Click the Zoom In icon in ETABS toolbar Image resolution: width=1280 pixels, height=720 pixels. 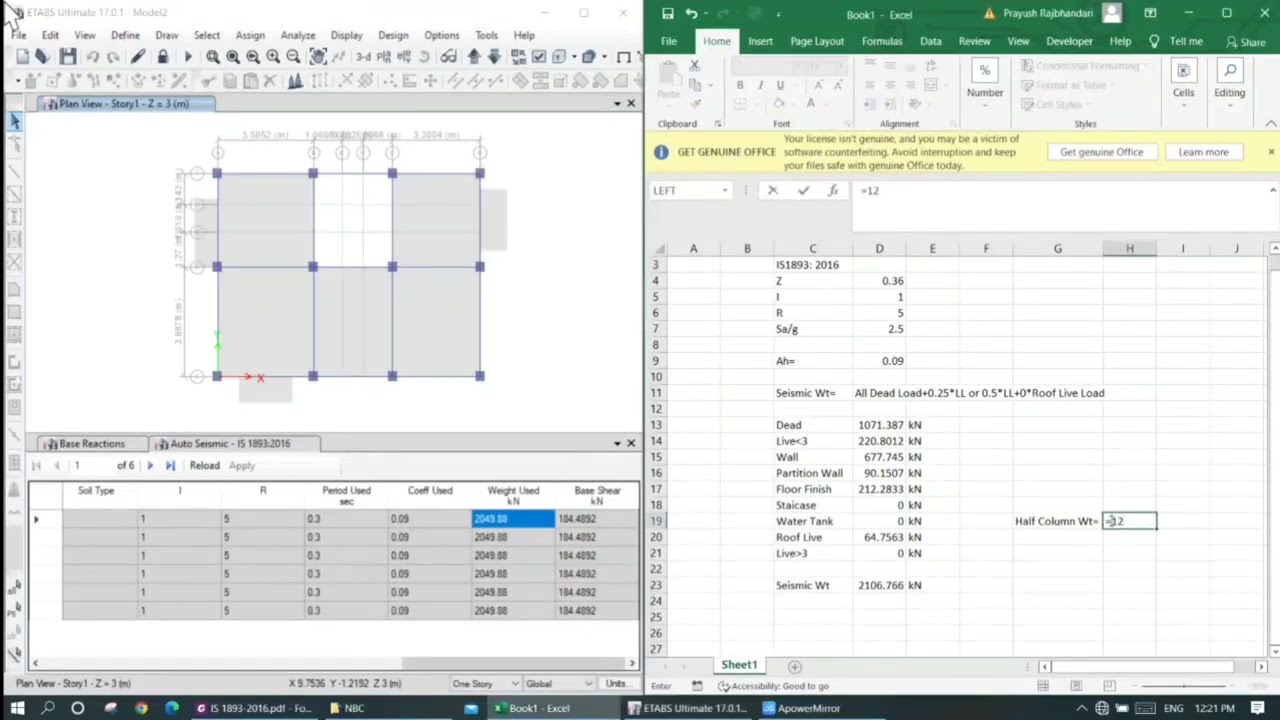(273, 57)
